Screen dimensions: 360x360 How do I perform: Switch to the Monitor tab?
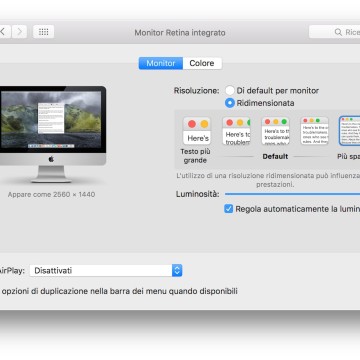(x=161, y=63)
